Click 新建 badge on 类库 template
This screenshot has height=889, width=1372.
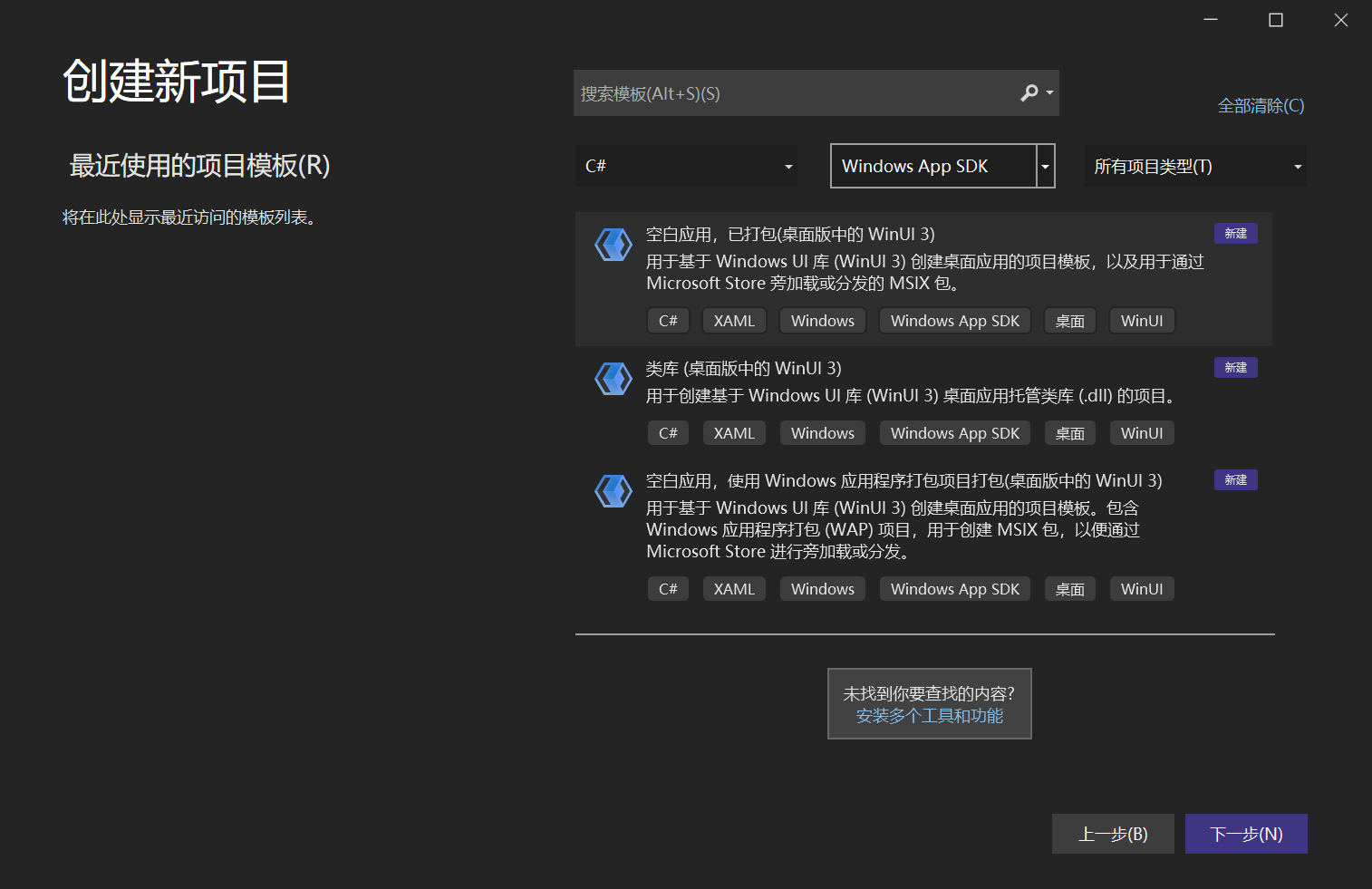[1236, 368]
